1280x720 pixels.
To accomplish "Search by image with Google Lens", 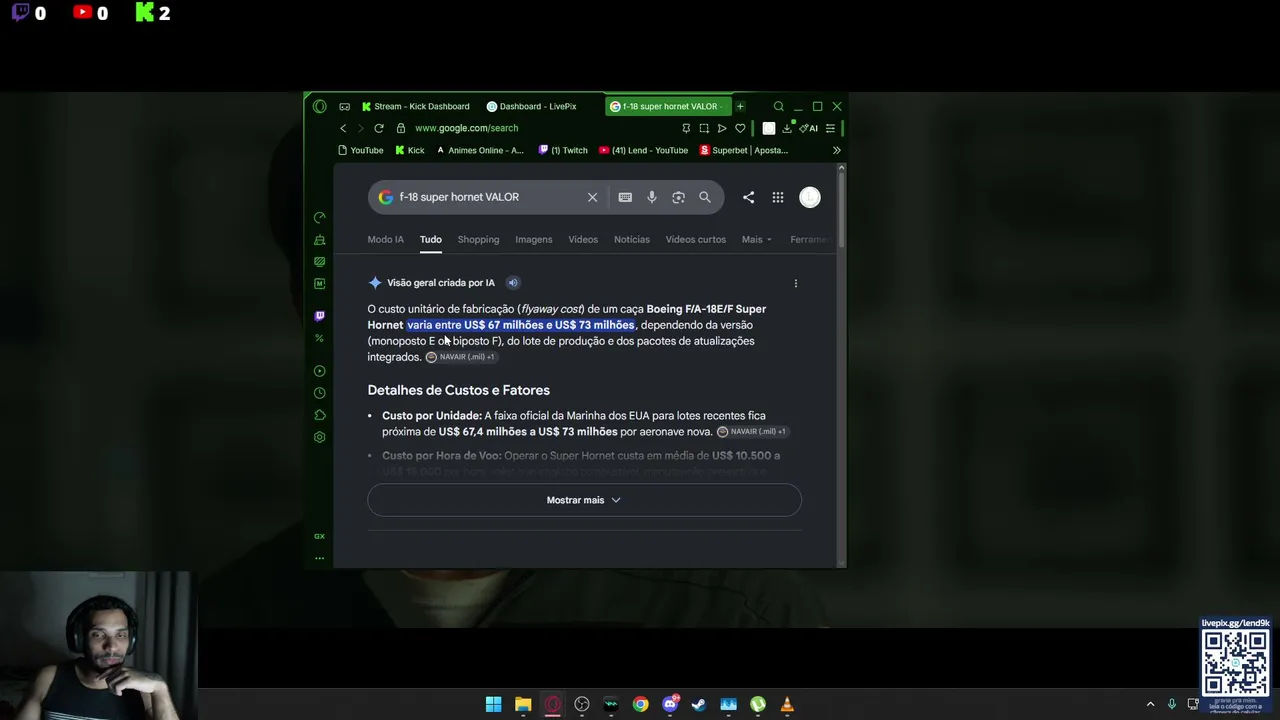I will pyautogui.click(x=678, y=197).
